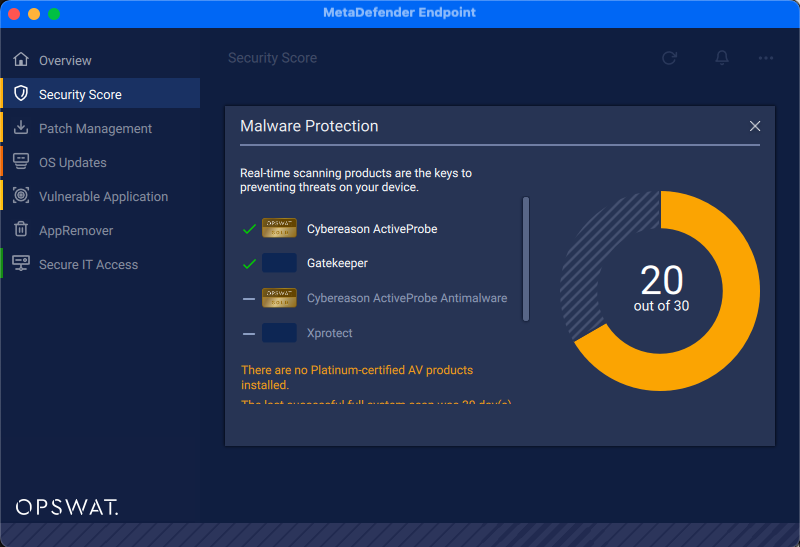800x547 pixels.
Task: Close the Malware Protection panel
Action: pos(755,126)
